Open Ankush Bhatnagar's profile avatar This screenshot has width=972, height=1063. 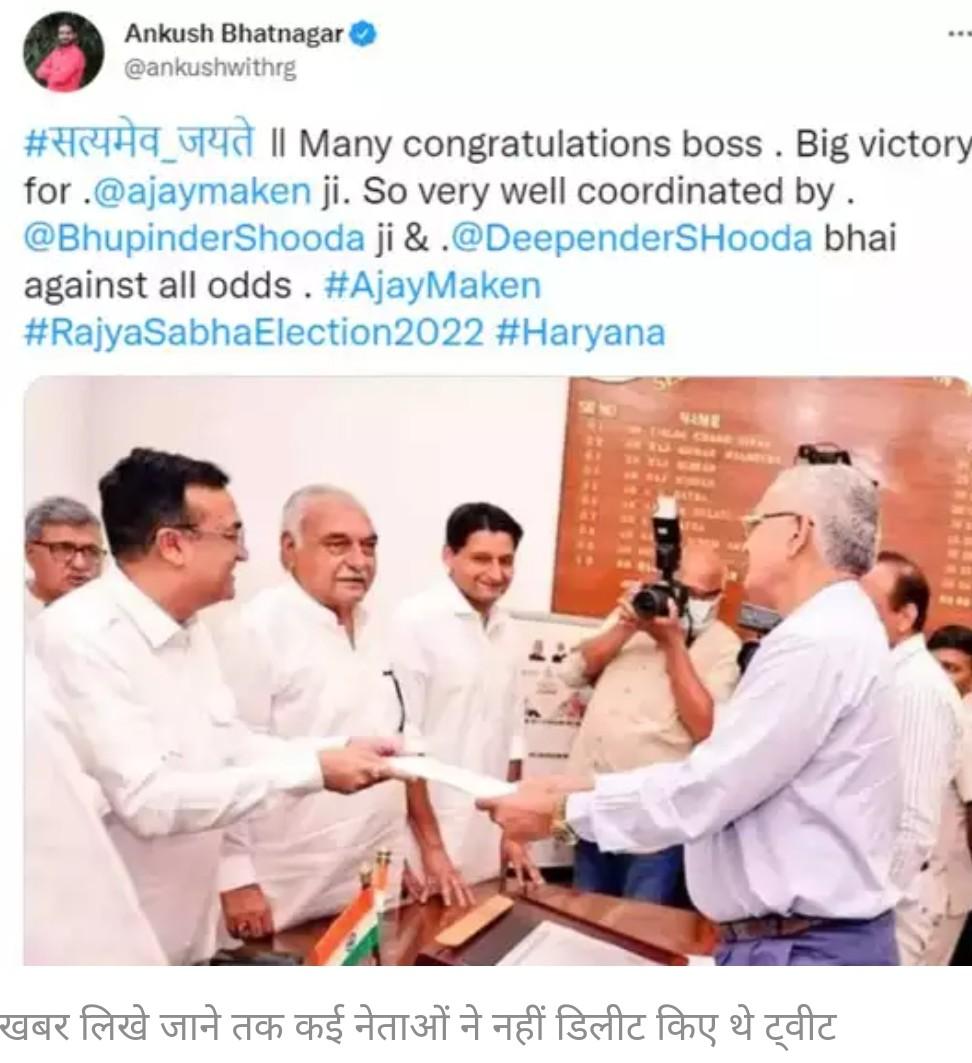coord(63,52)
